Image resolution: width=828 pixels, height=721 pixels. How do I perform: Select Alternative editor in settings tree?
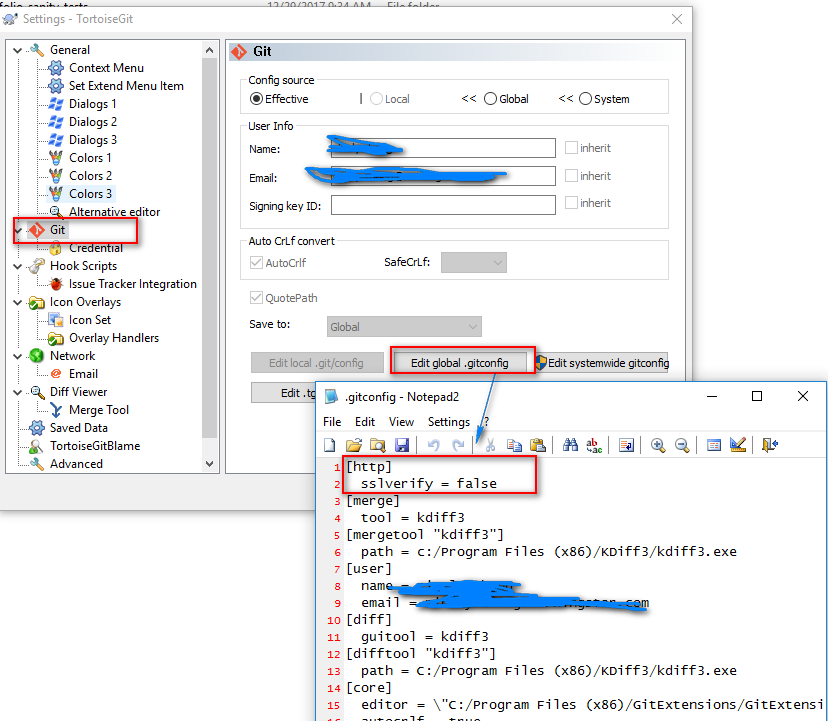coord(115,212)
